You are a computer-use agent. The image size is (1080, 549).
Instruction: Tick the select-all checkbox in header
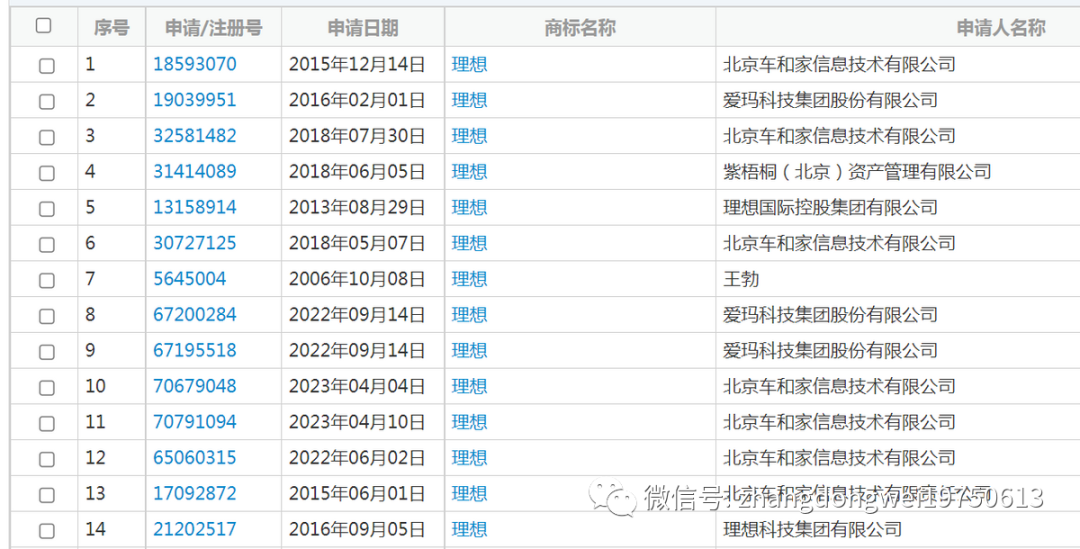click(x=43, y=26)
